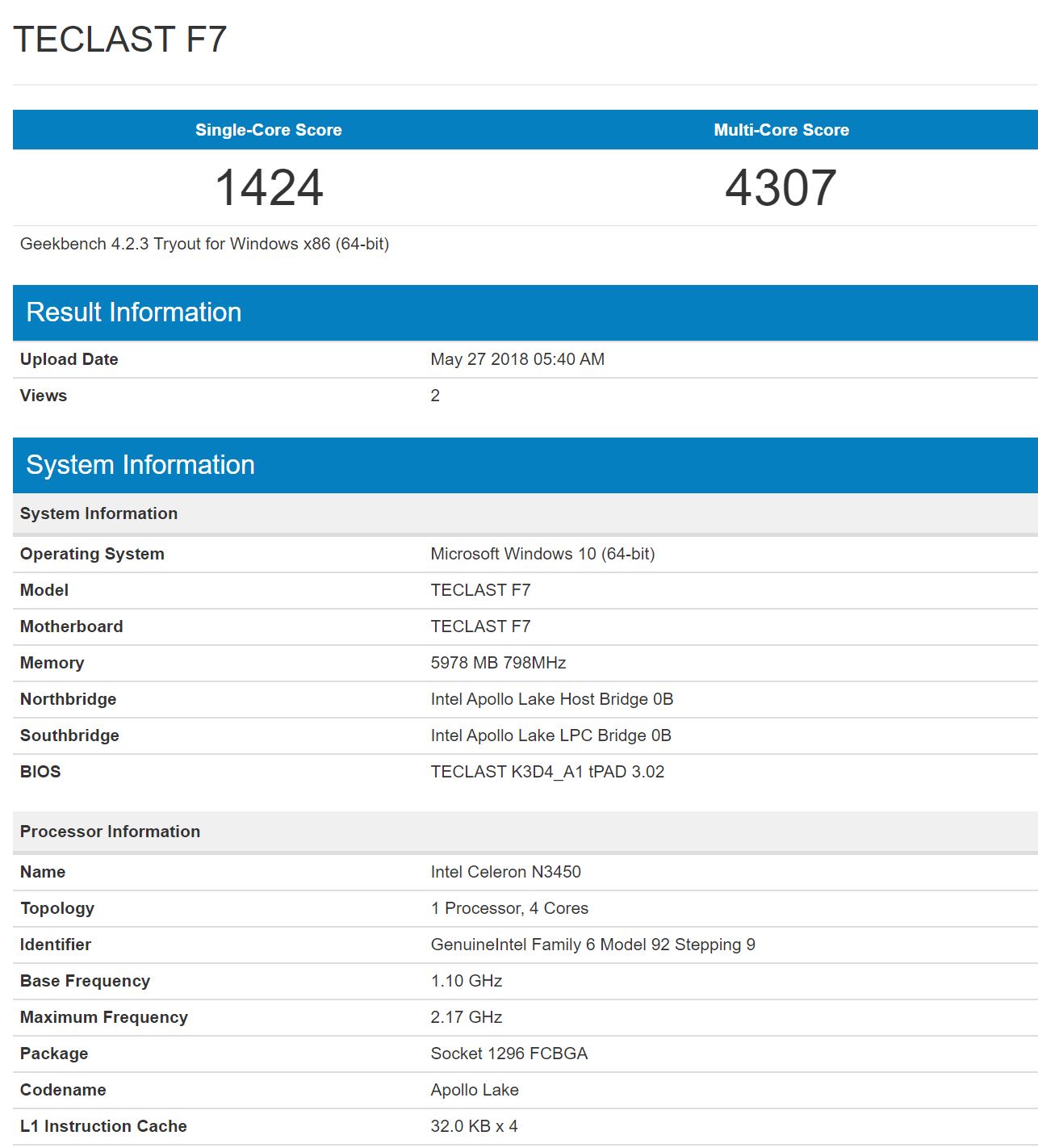This screenshot has width=1038, height=1148.
Task: Click the Southbridge row label
Action: click(x=69, y=735)
